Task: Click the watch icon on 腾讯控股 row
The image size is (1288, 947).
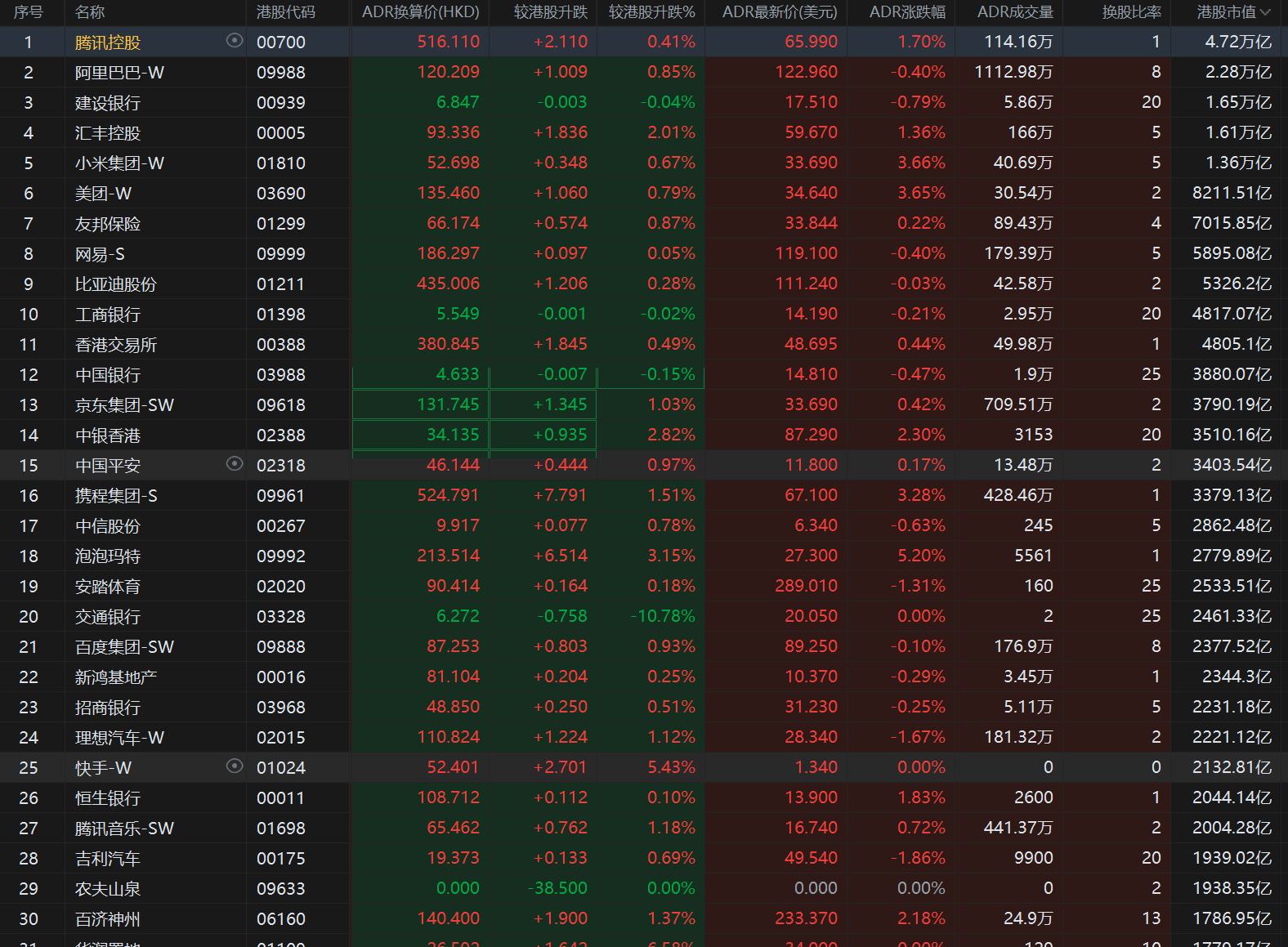Action: point(235,40)
